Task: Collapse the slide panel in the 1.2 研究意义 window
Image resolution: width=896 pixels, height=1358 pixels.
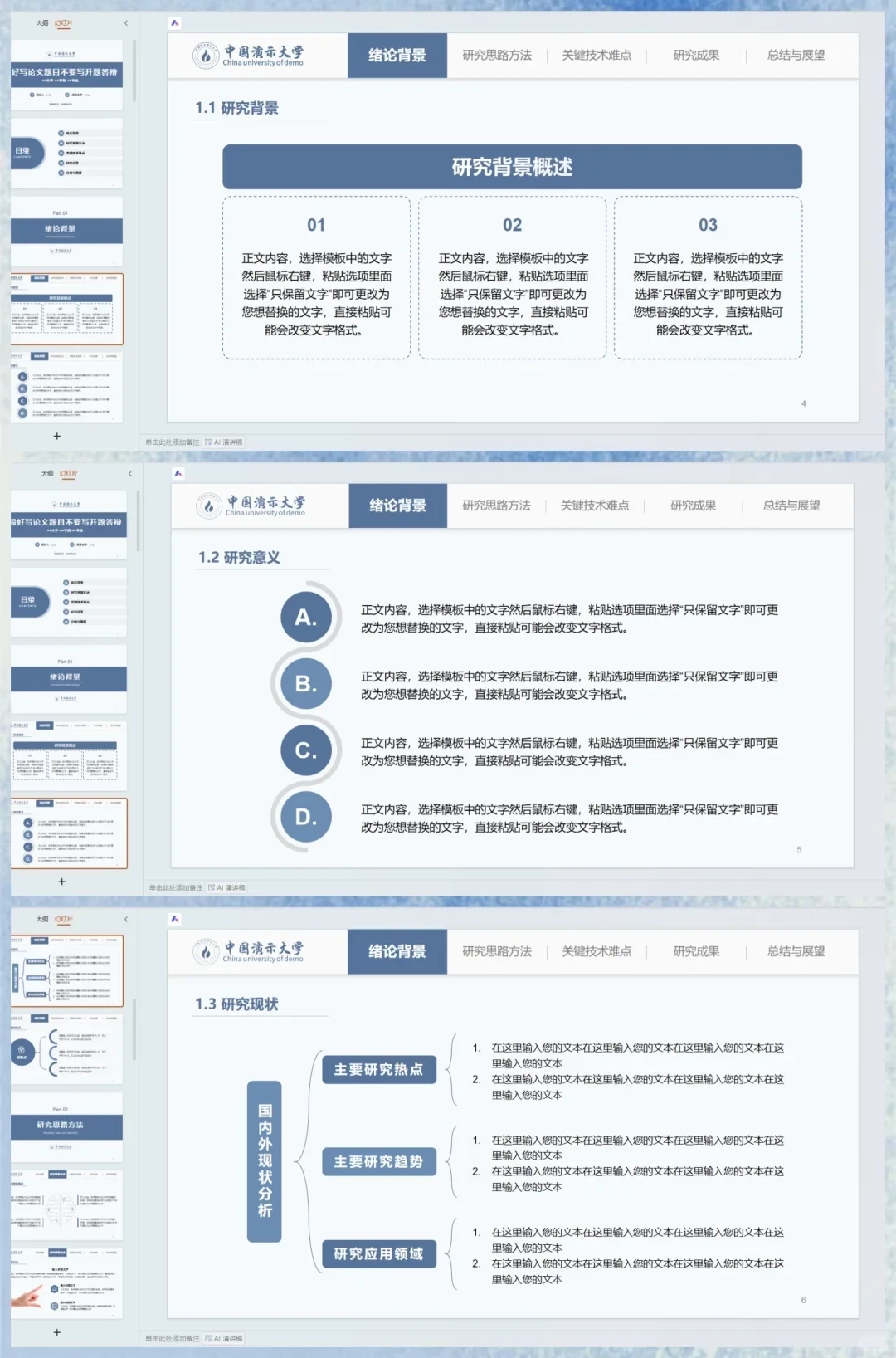Action: [129, 474]
